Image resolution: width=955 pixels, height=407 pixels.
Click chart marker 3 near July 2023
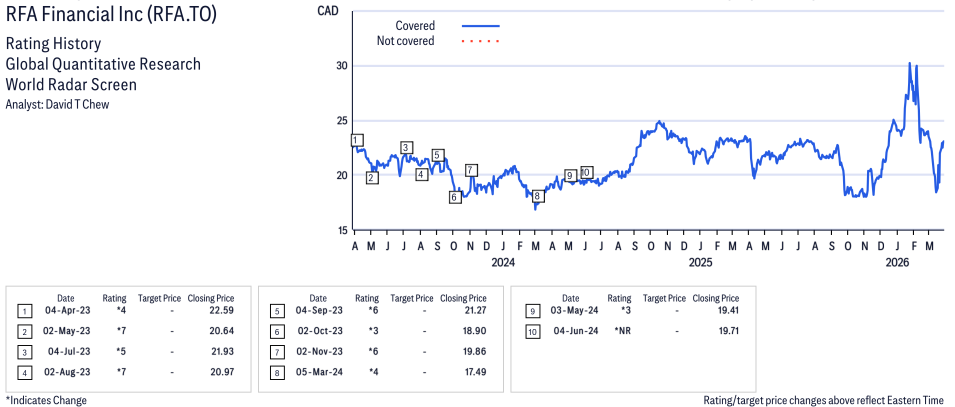[x=406, y=148]
